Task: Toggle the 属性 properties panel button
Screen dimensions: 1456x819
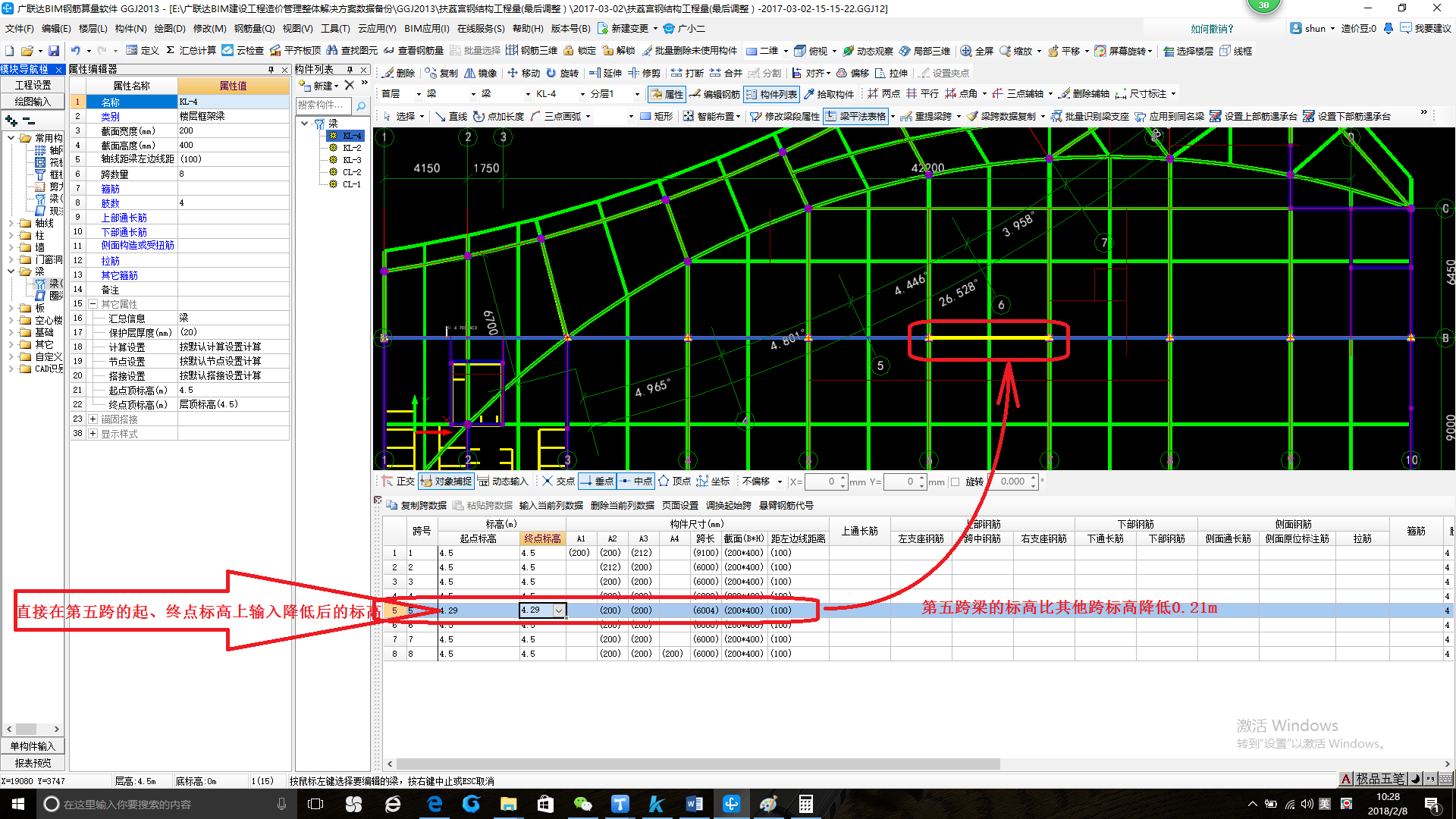Action: point(667,94)
